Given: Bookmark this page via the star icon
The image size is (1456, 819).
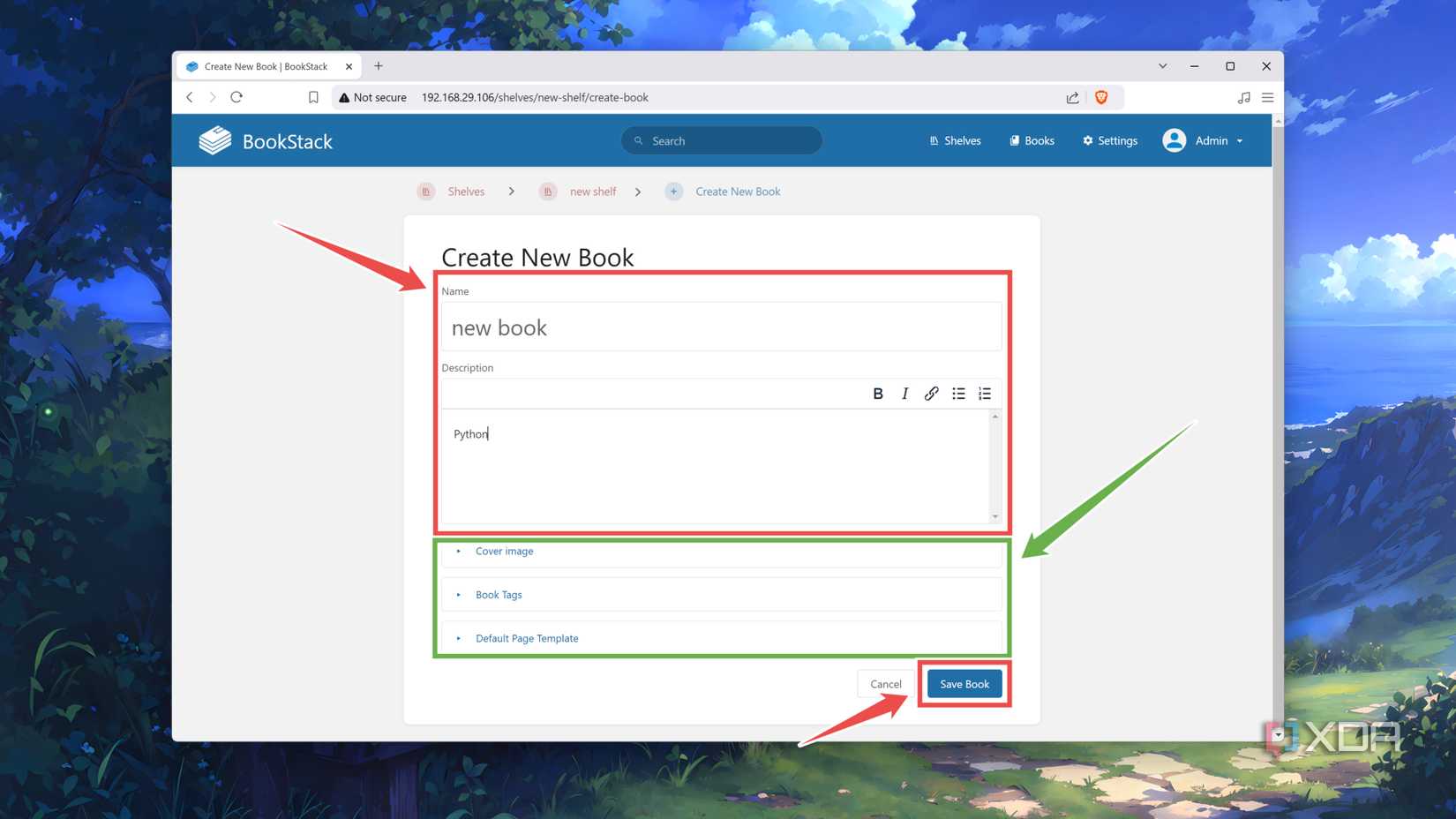Looking at the screenshot, I should (313, 97).
